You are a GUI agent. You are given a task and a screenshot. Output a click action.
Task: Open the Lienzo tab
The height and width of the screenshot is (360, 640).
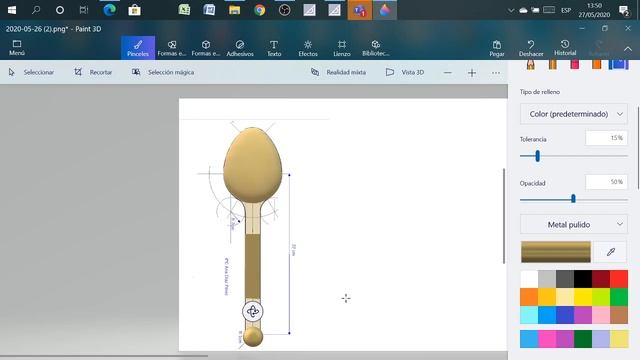[342, 48]
